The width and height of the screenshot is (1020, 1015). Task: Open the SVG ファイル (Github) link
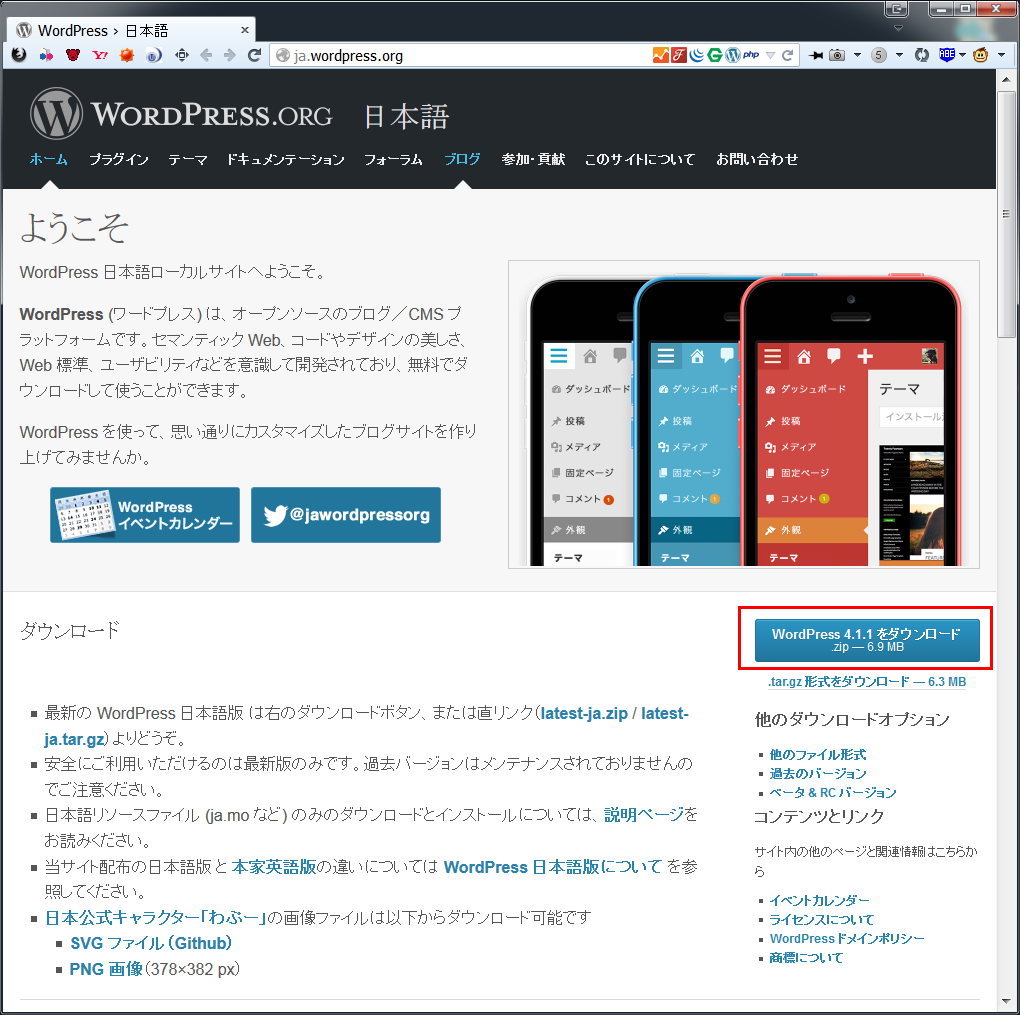click(x=151, y=943)
